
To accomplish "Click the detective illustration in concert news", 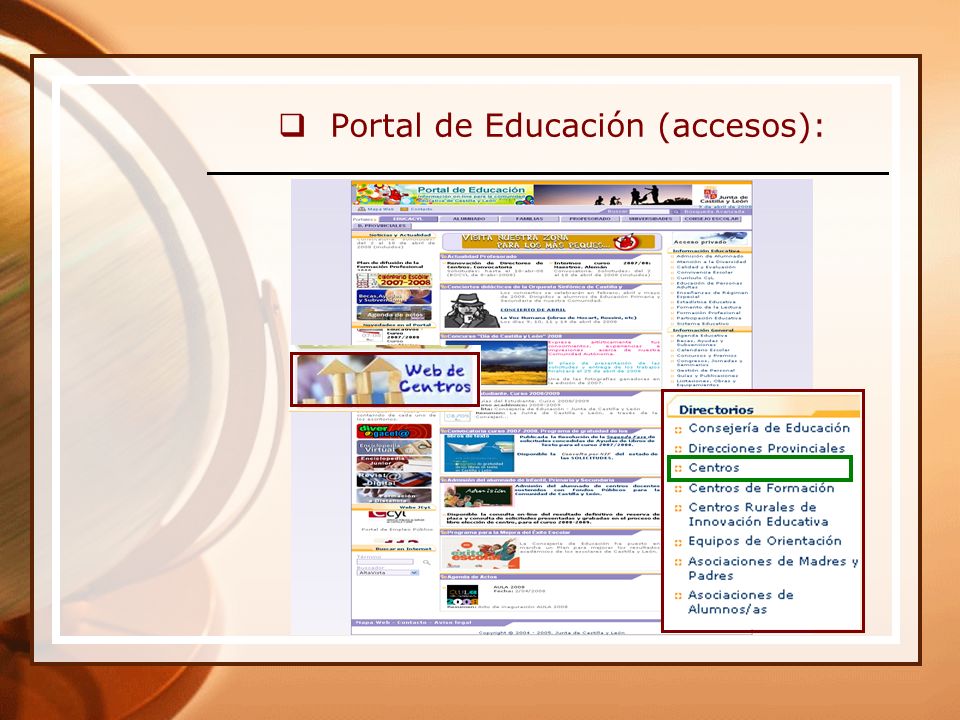I will (x=471, y=310).
